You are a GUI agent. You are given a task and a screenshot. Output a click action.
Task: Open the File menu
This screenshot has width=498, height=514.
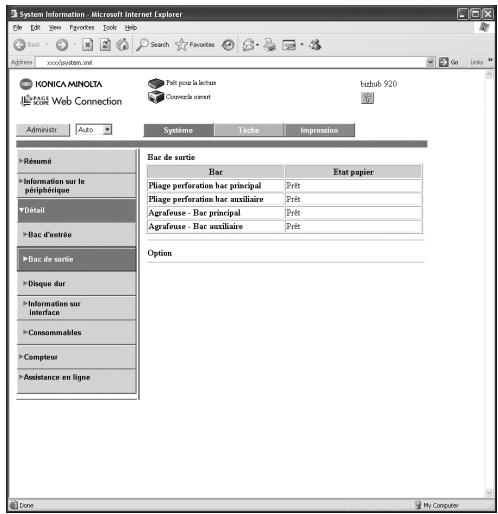(x=17, y=28)
